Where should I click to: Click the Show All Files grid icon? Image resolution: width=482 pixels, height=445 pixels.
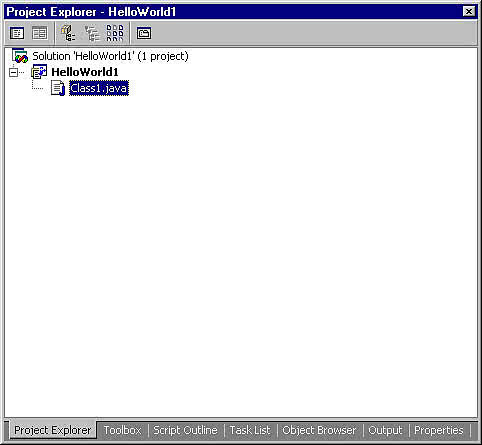(x=115, y=33)
